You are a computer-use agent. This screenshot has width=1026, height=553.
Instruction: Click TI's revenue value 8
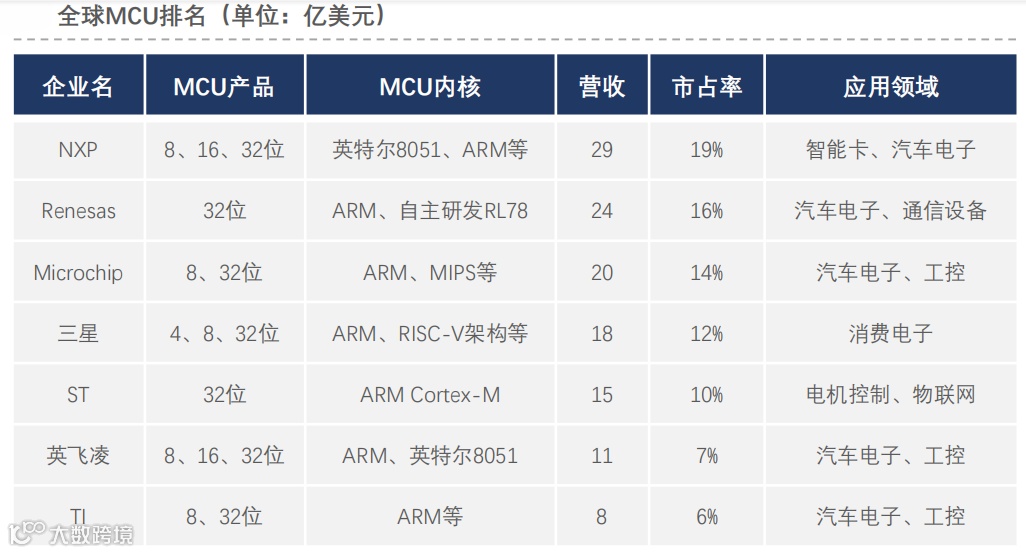(x=602, y=517)
